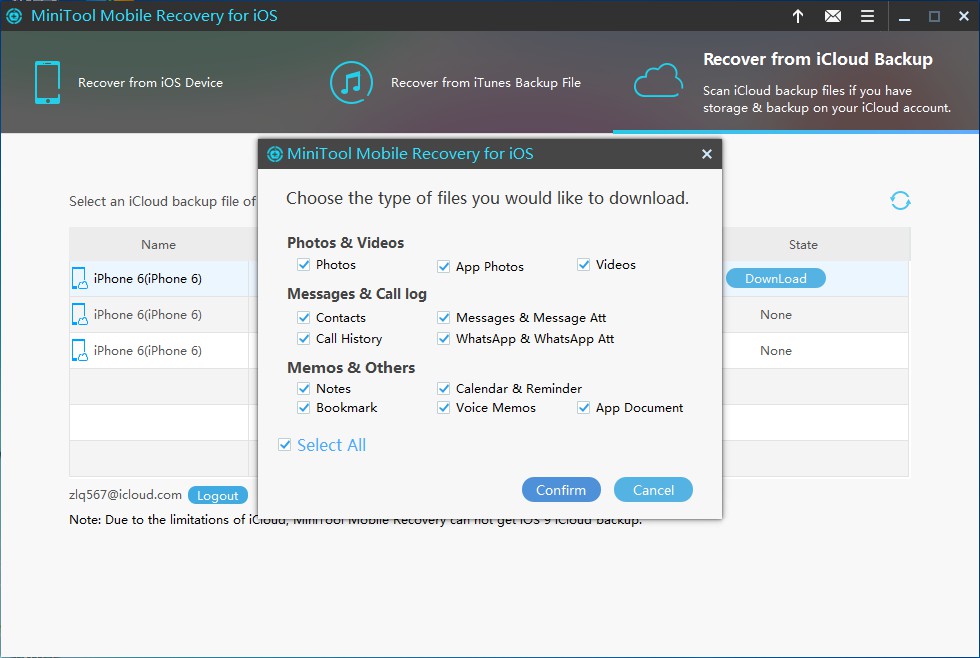This screenshot has width=980, height=658.
Task: Toggle the Videos checkbox
Action: 584,264
